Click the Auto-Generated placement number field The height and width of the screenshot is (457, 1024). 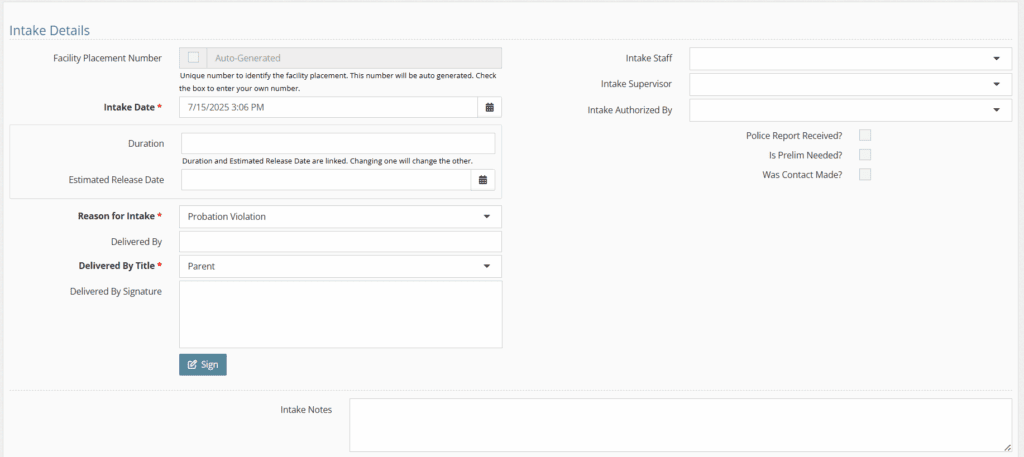coord(355,57)
